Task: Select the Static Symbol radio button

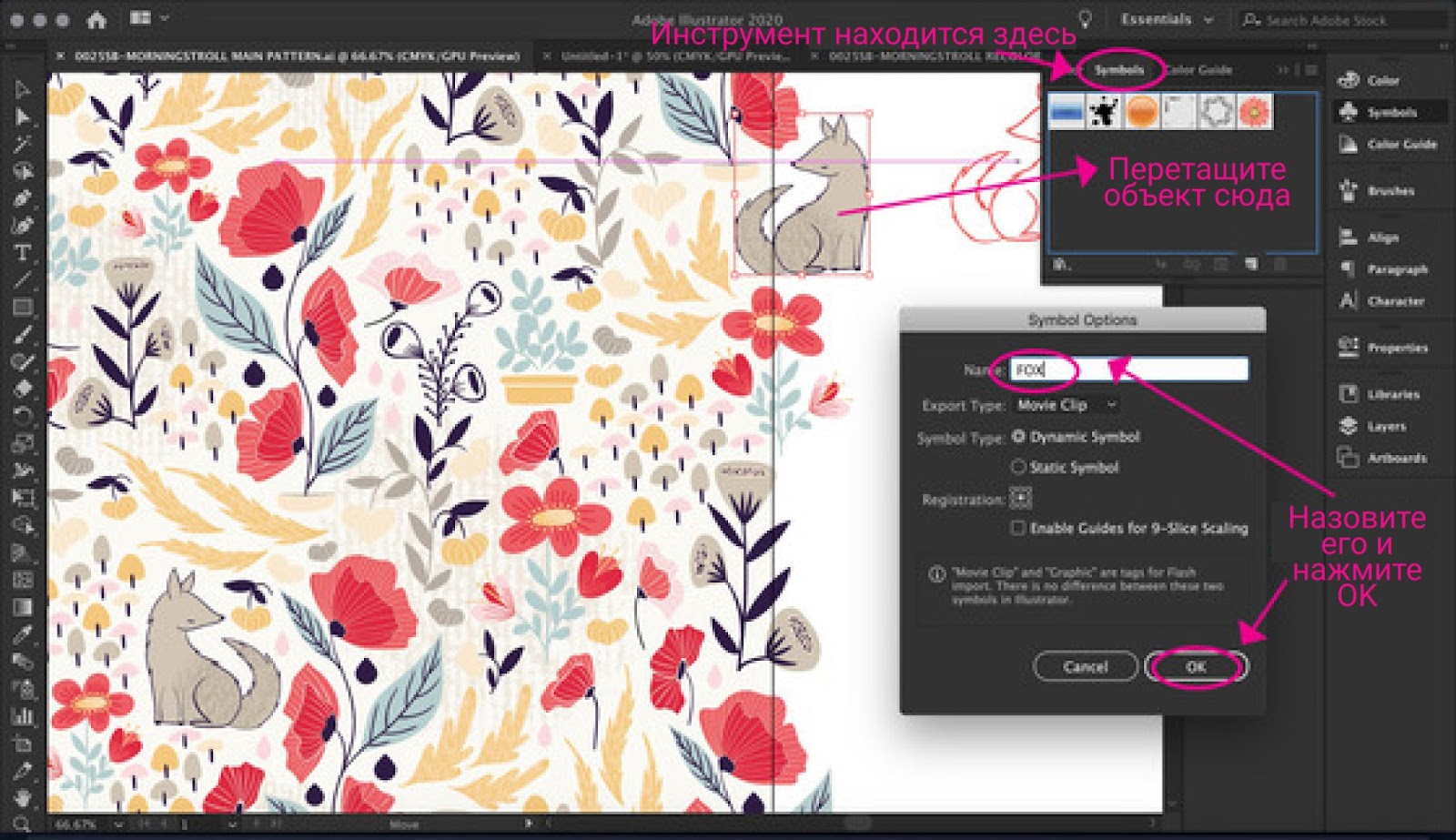Action: tap(1019, 467)
